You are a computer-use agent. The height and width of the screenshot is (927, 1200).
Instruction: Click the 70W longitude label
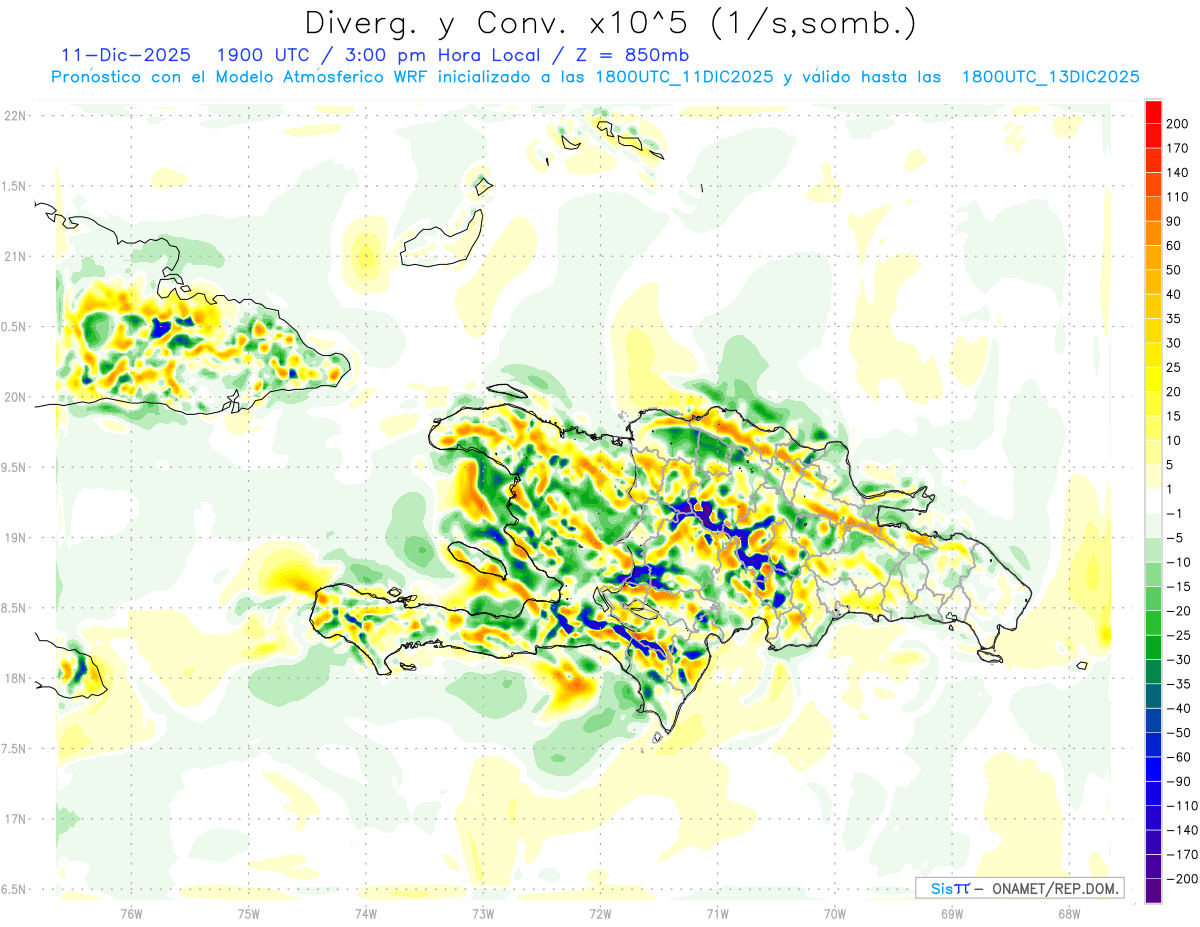click(x=834, y=914)
